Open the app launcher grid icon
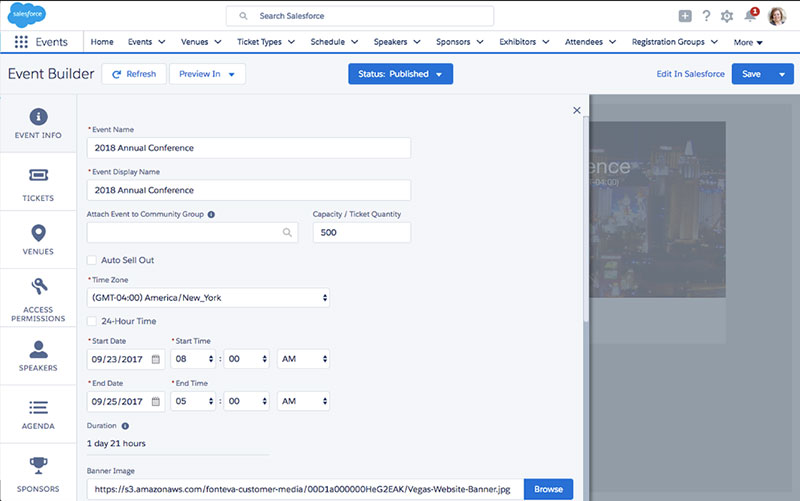This screenshot has width=800, height=501. (21, 42)
